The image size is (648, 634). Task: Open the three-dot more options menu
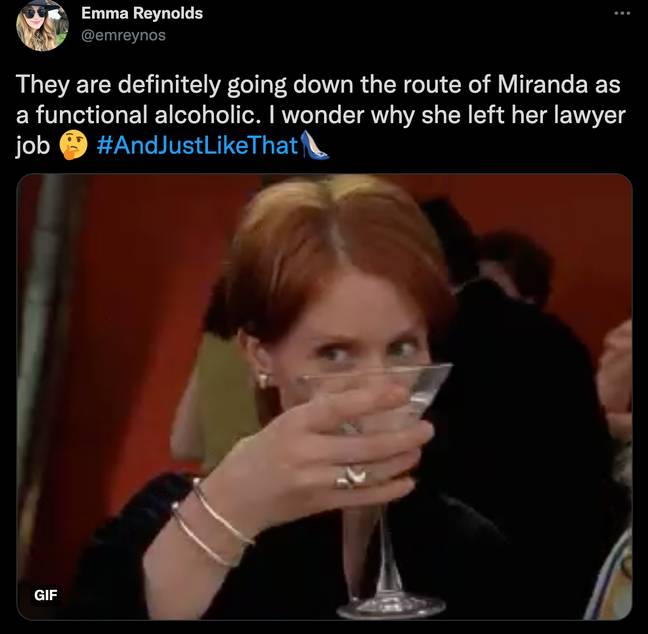(x=622, y=13)
